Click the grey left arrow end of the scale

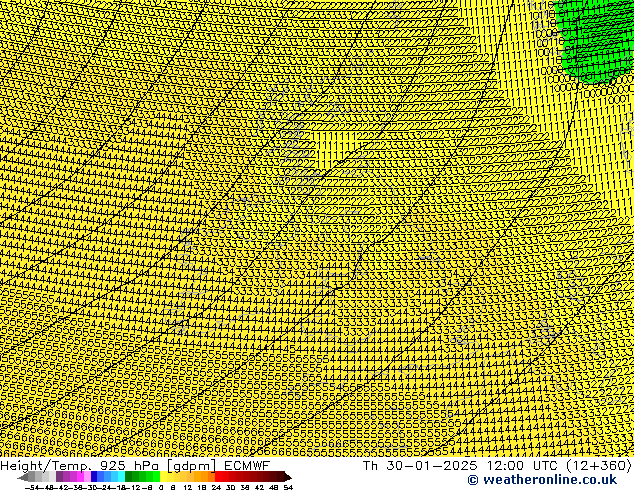tap(23, 477)
